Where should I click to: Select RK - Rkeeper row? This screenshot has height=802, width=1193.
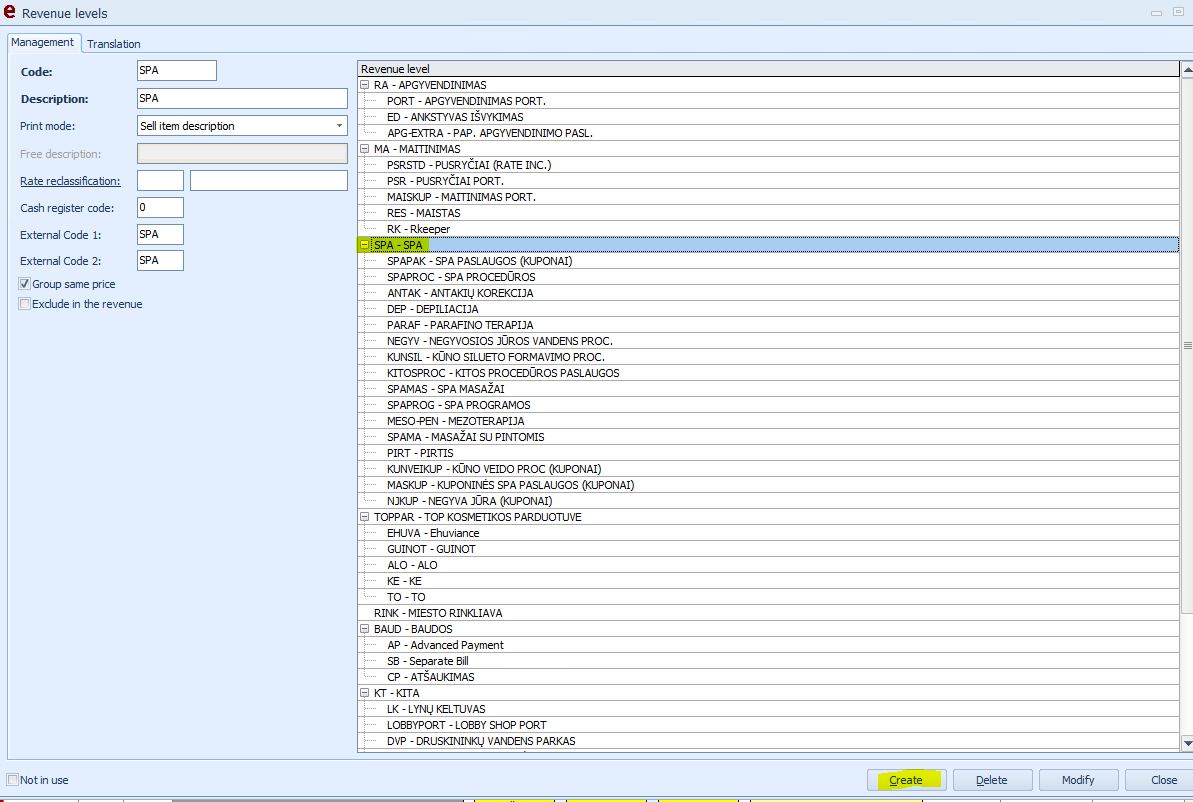click(x=768, y=229)
